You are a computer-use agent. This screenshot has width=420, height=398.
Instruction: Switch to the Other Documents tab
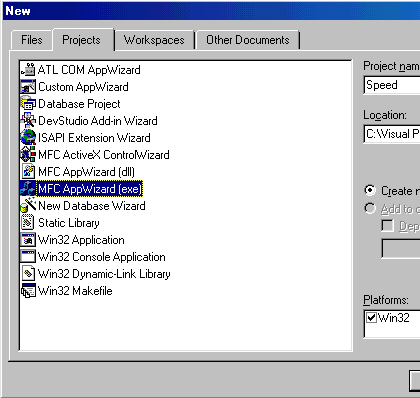(x=248, y=40)
